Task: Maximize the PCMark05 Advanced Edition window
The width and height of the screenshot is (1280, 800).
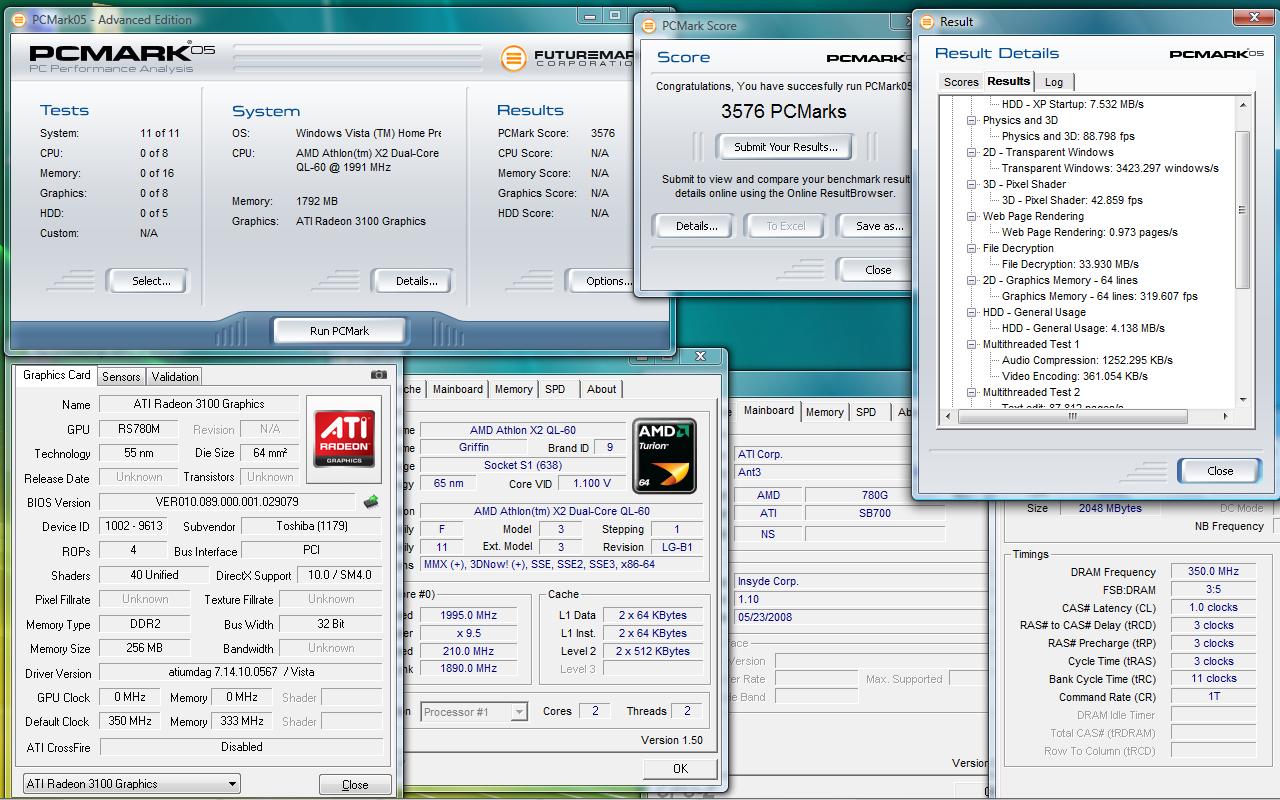Action: click(x=616, y=16)
